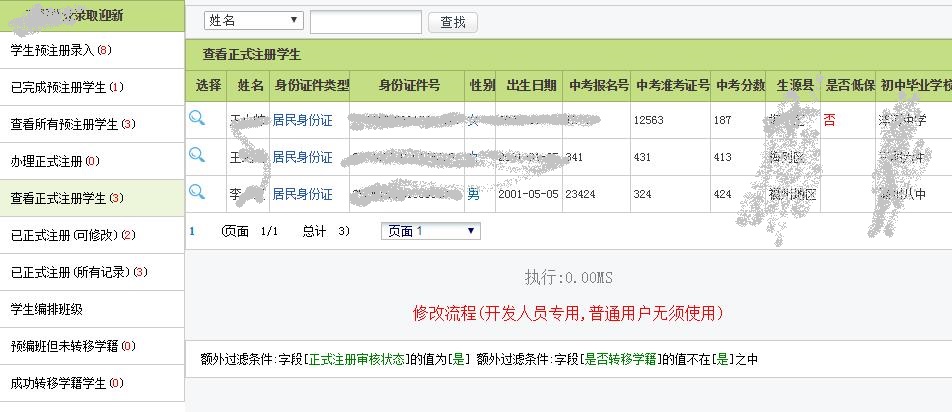Click score 187 cell
The image size is (952, 412).
722,120
